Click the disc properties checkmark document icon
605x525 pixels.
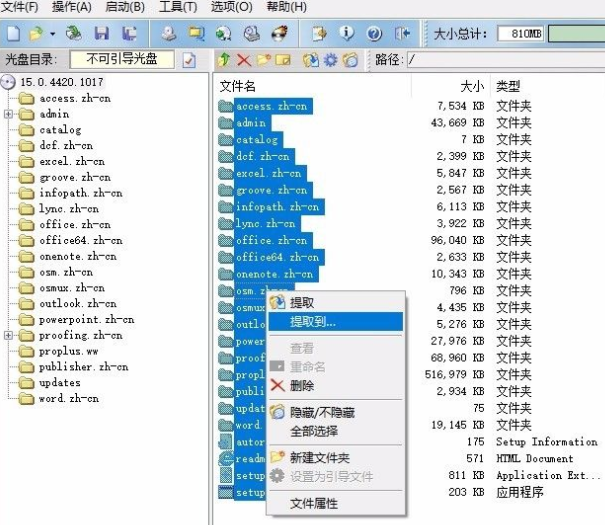tap(189, 60)
